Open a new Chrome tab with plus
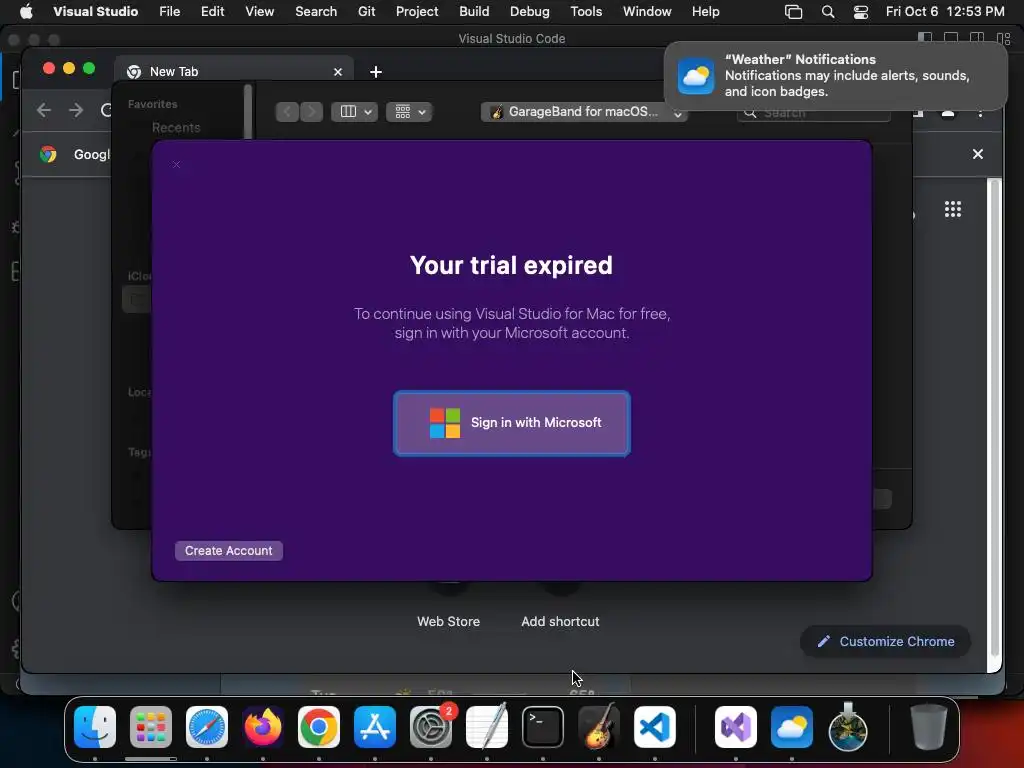The image size is (1024, 768). [376, 72]
